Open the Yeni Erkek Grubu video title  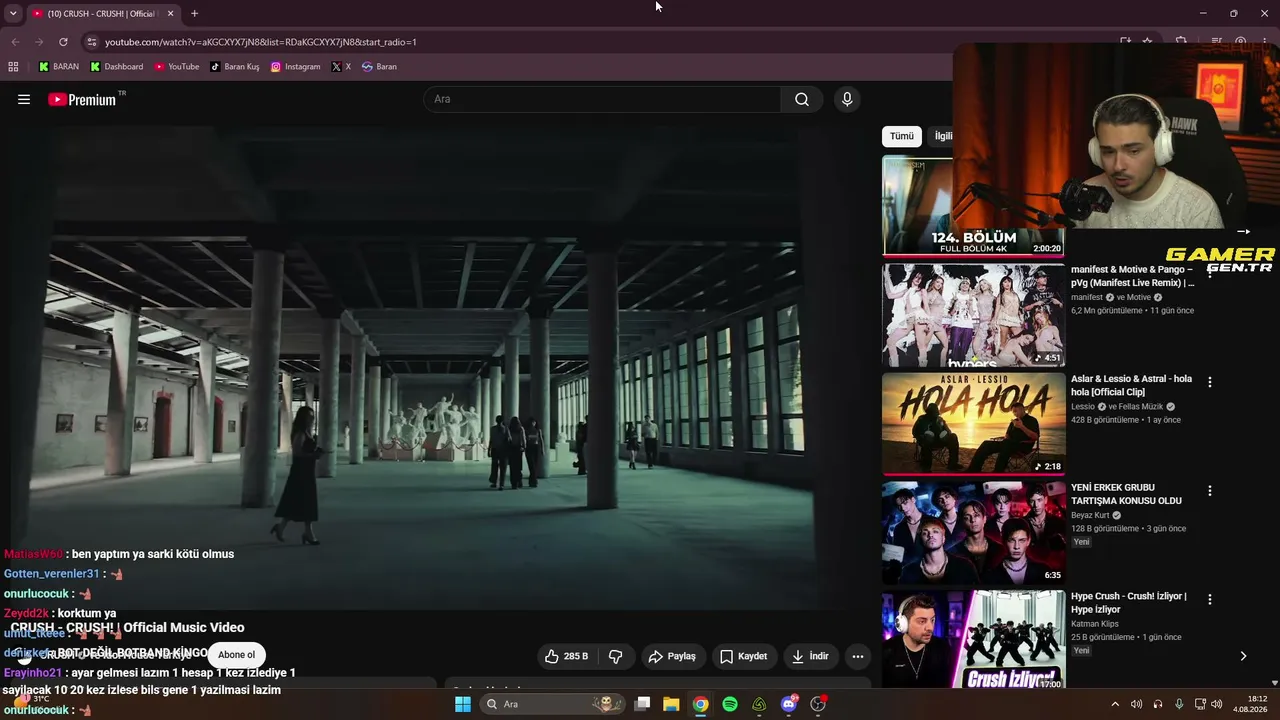1126,494
